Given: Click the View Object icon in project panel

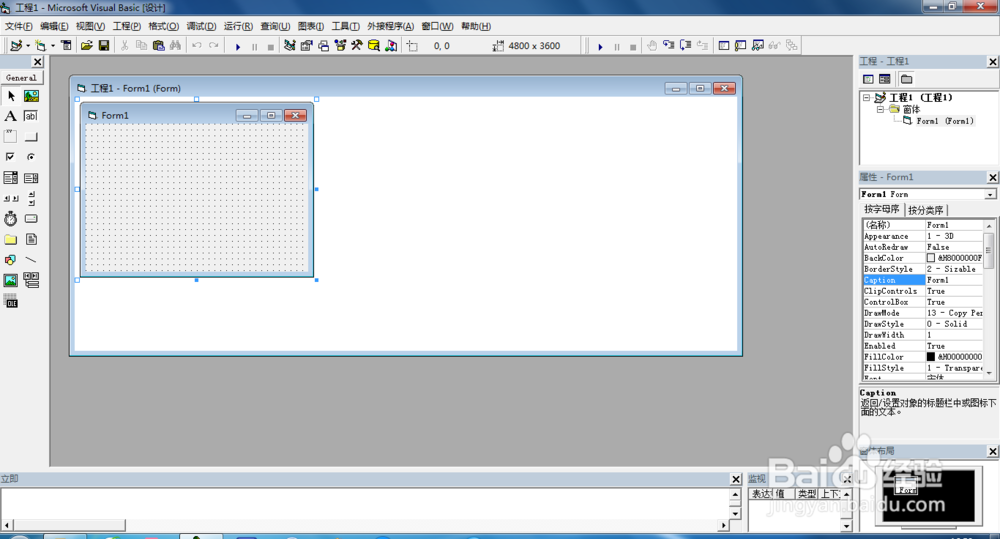Looking at the screenshot, I should click(x=885, y=79).
